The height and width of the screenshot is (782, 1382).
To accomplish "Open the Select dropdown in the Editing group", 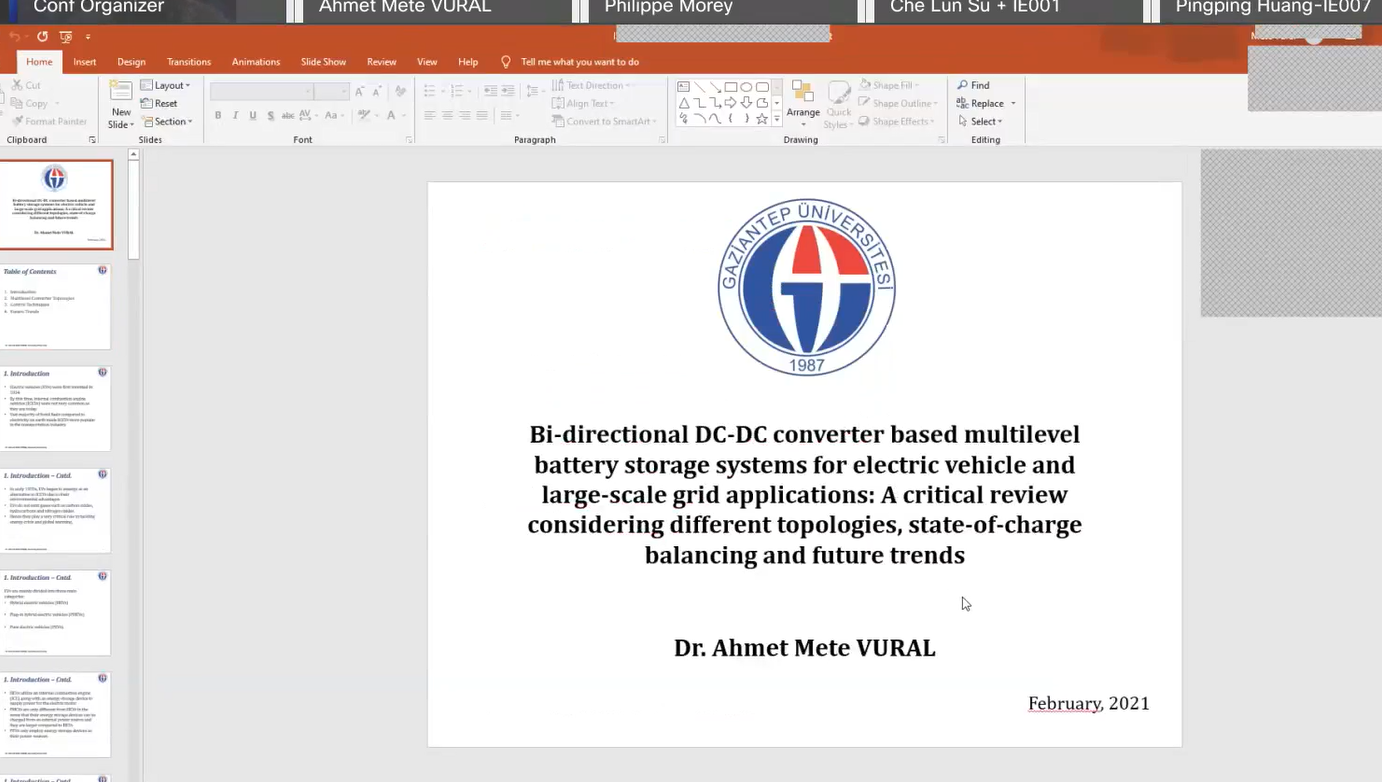I will (x=980, y=122).
